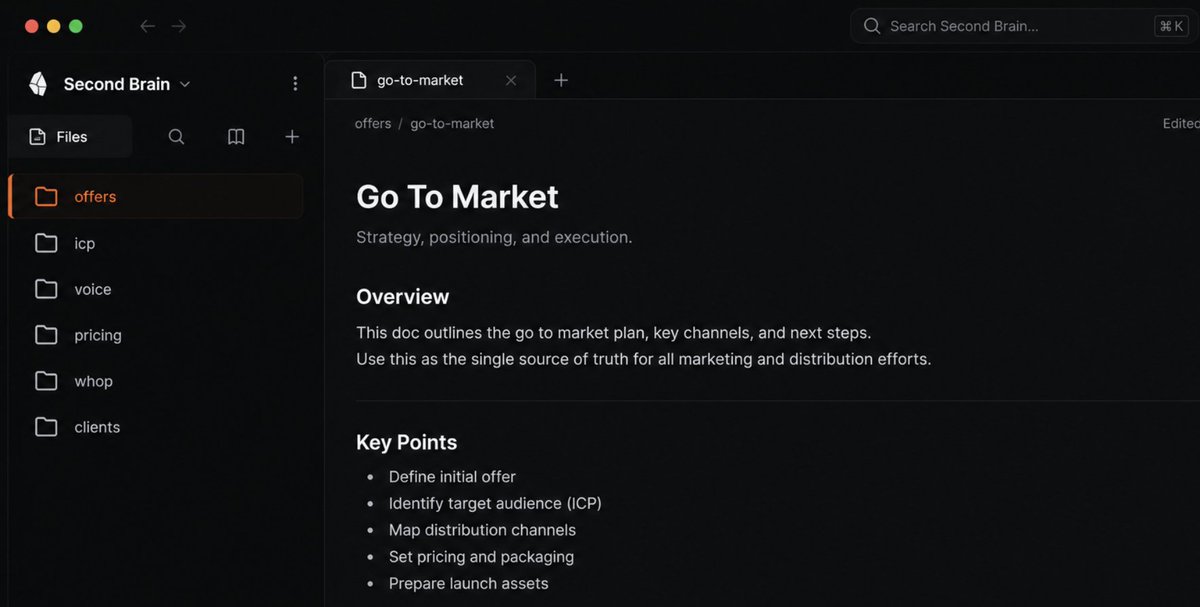Click 'Strategy, positioning, and execution.' subtitle
1200x607 pixels.
click(x=494, y=238)
